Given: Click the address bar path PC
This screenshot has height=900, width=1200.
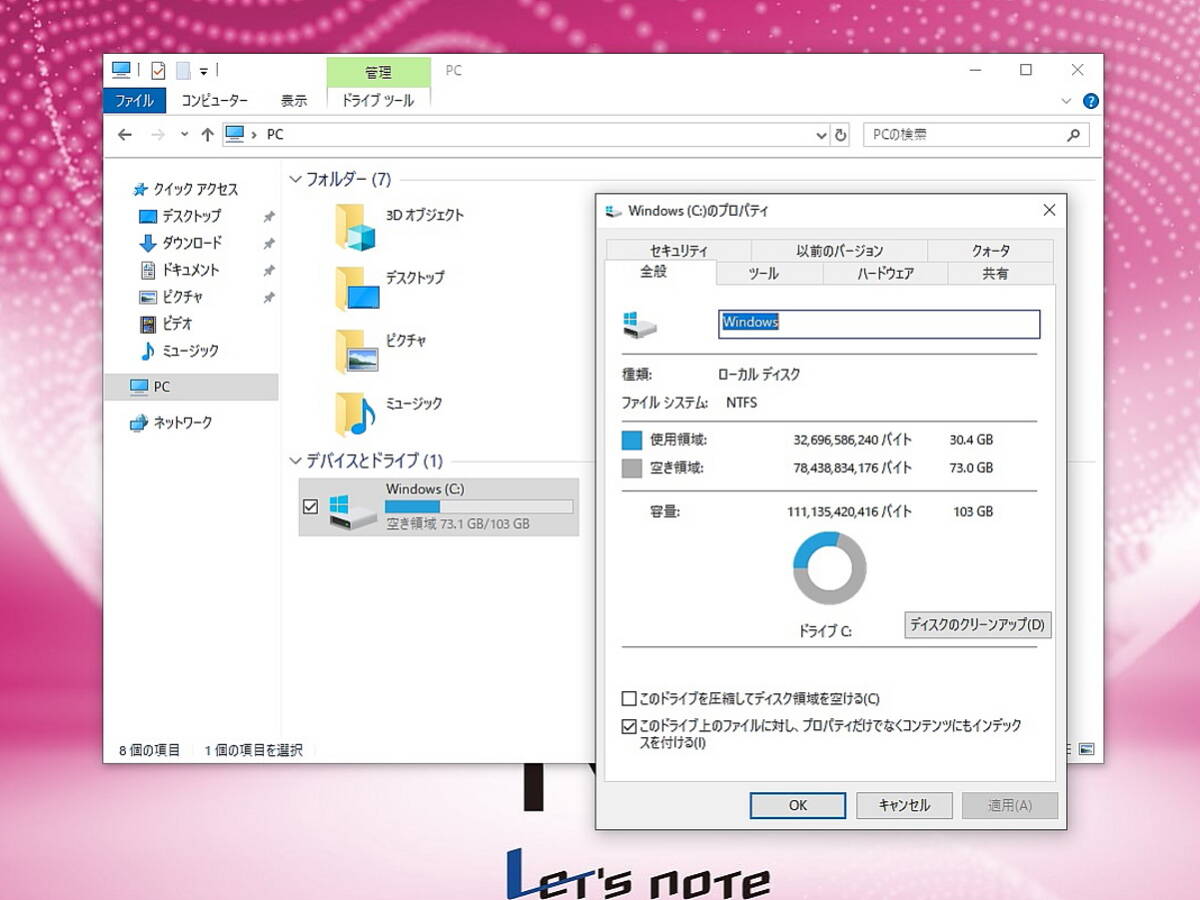Looking at the screenshot, I should [275, 134].
